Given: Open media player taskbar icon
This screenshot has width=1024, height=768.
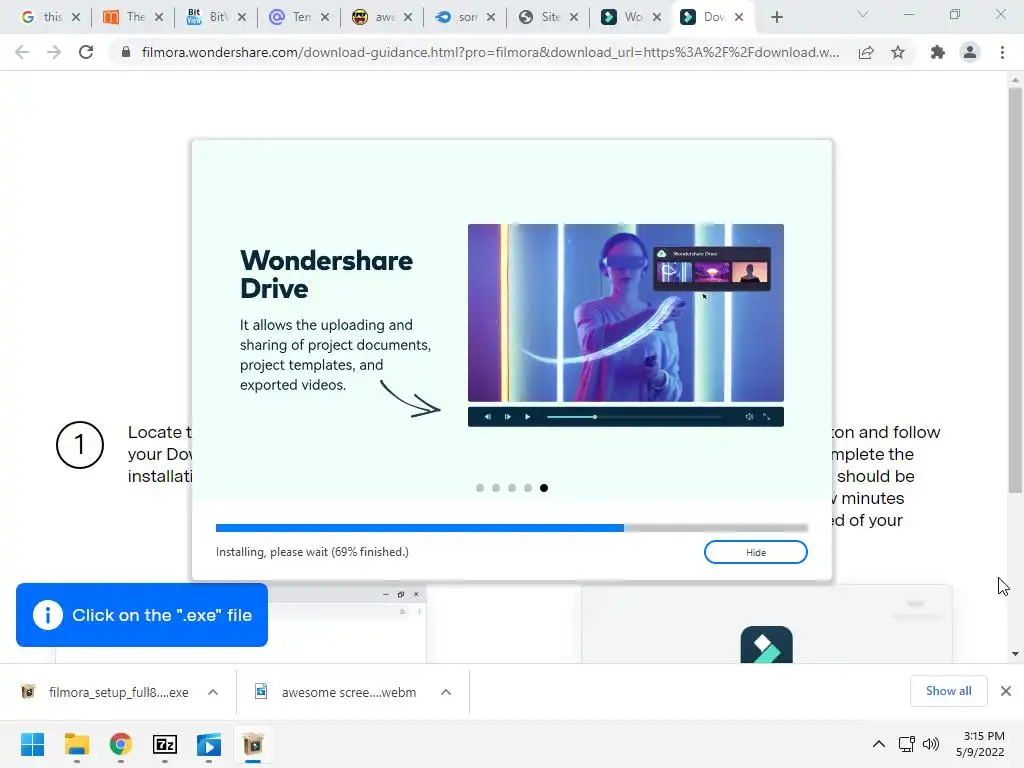Looking at the screenshot, I should coord(209,744).
